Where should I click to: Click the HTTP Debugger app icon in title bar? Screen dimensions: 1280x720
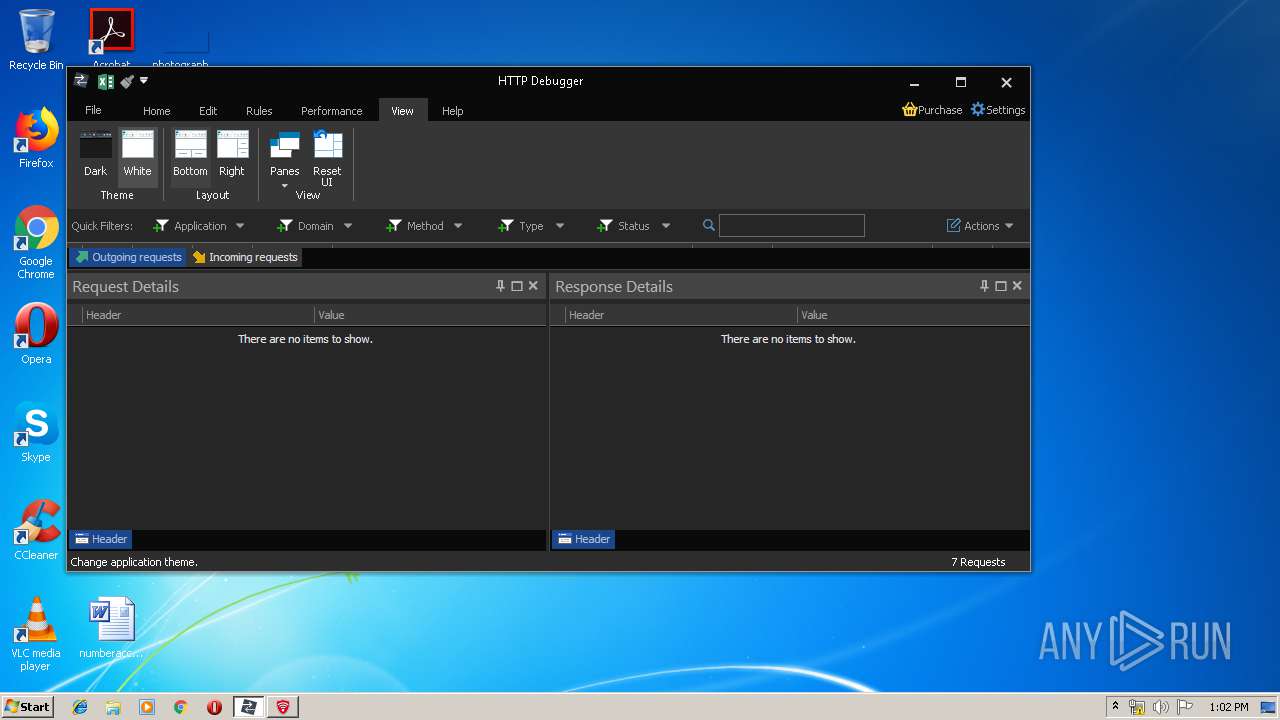pos(81,81)
